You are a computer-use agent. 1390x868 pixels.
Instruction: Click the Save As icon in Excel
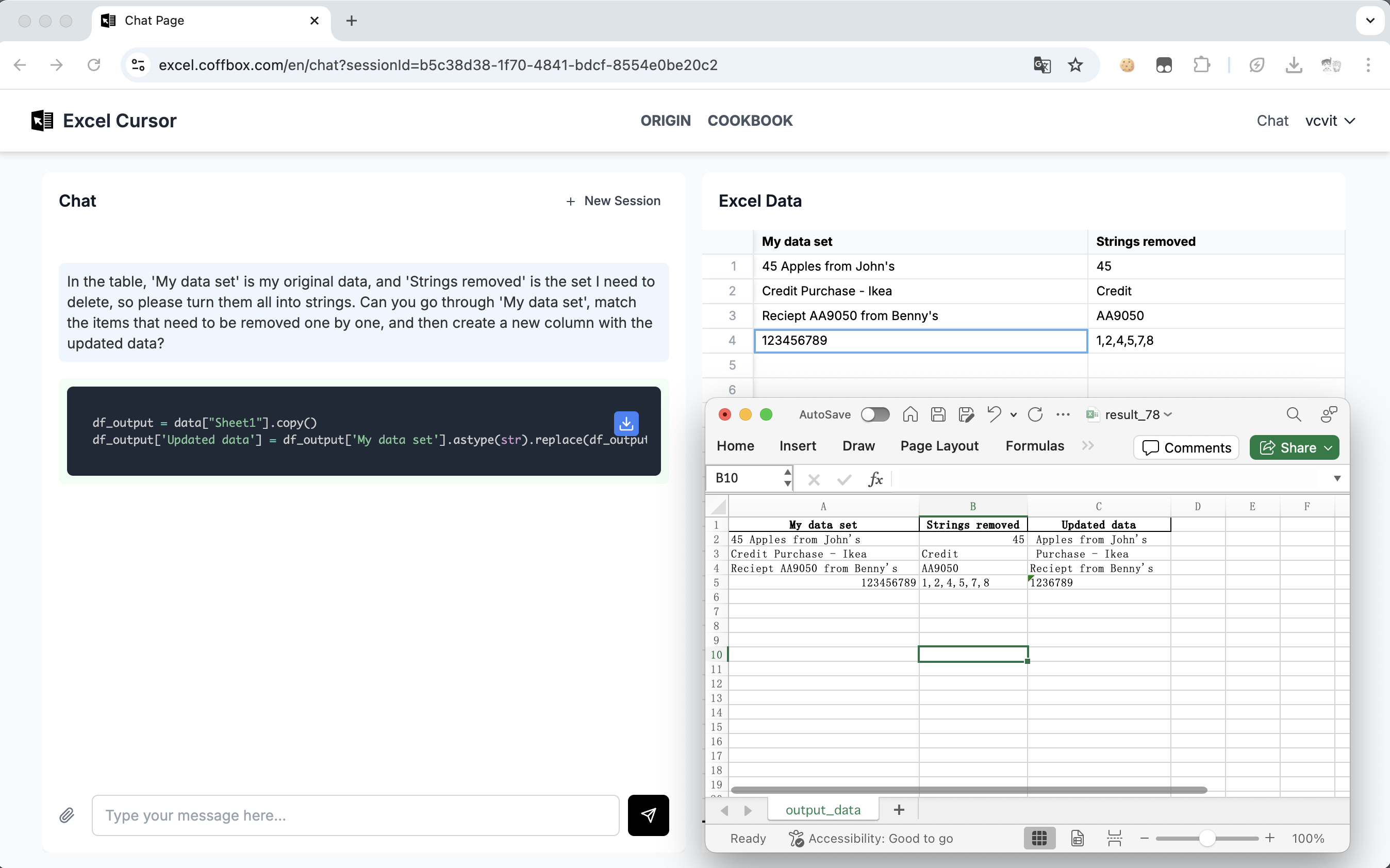[x=966, y=414]
